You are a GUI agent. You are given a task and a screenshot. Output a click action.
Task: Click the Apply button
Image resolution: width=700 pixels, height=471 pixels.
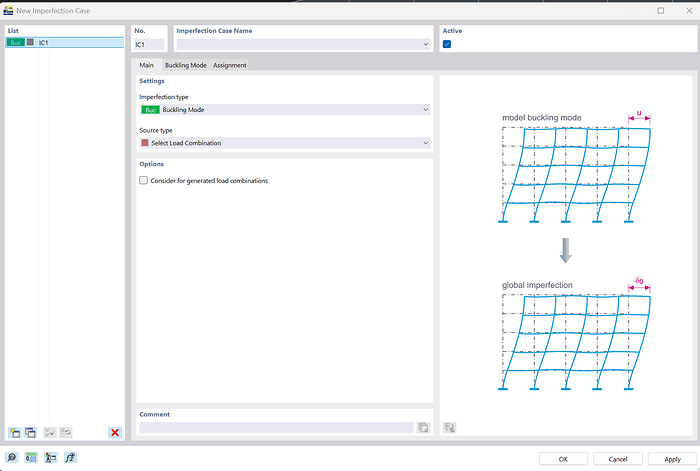coord(672,459)
